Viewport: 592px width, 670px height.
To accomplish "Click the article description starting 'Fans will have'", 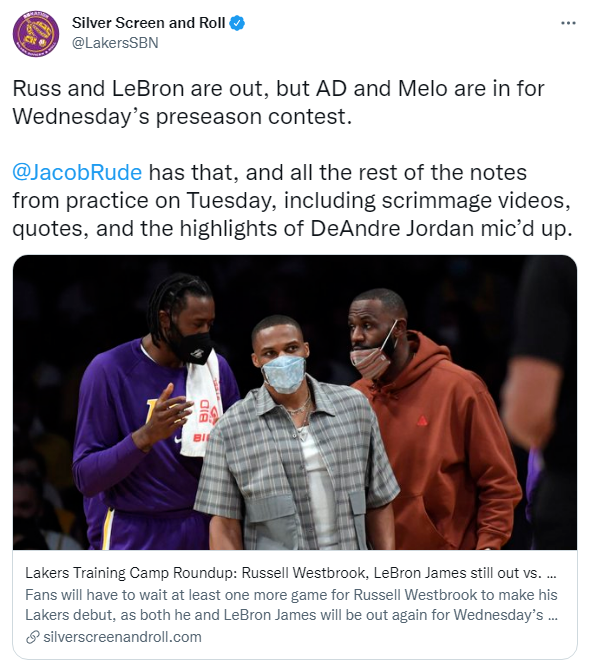I will (291, 605).
